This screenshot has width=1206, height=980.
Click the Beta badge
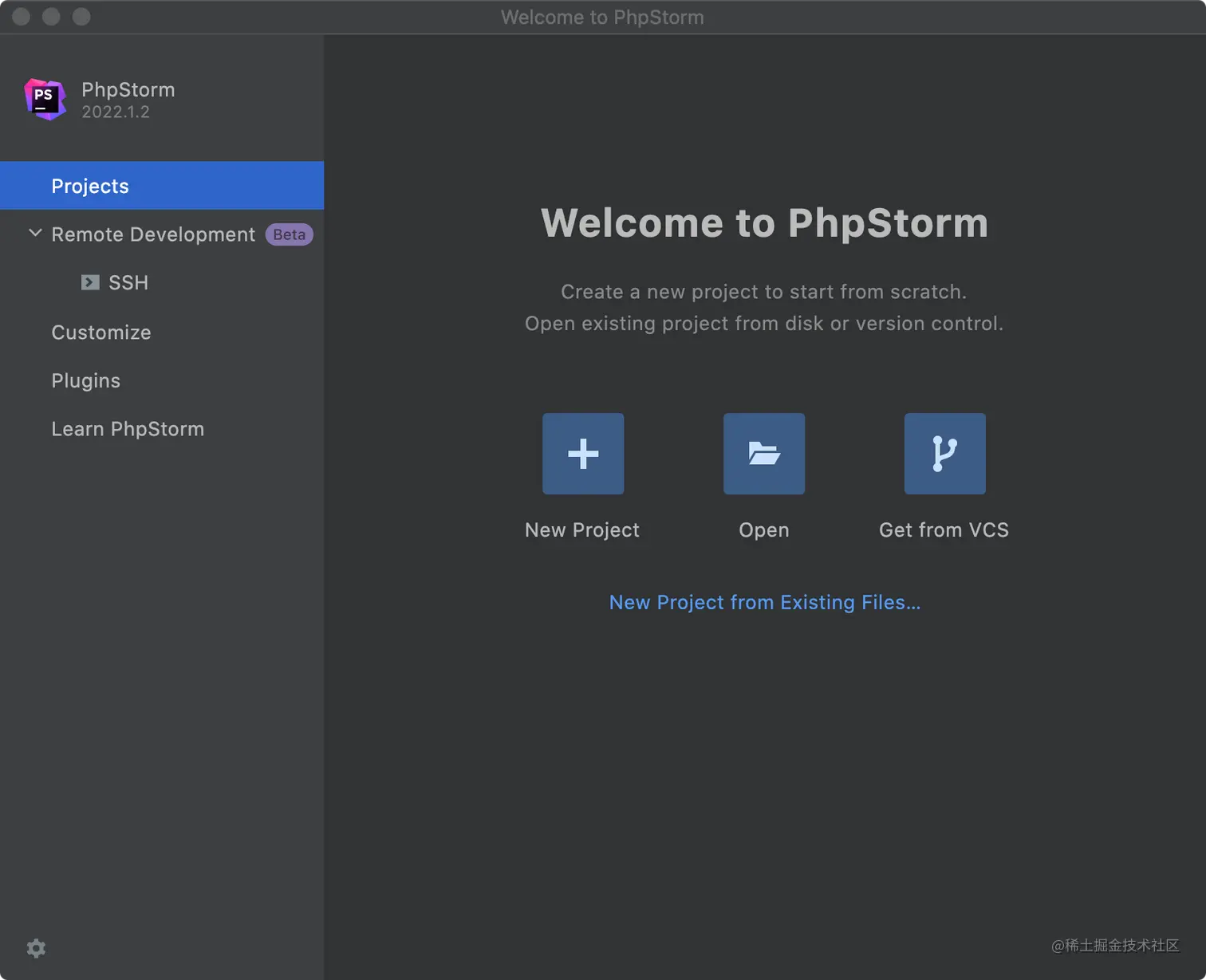tap(289, 234)
